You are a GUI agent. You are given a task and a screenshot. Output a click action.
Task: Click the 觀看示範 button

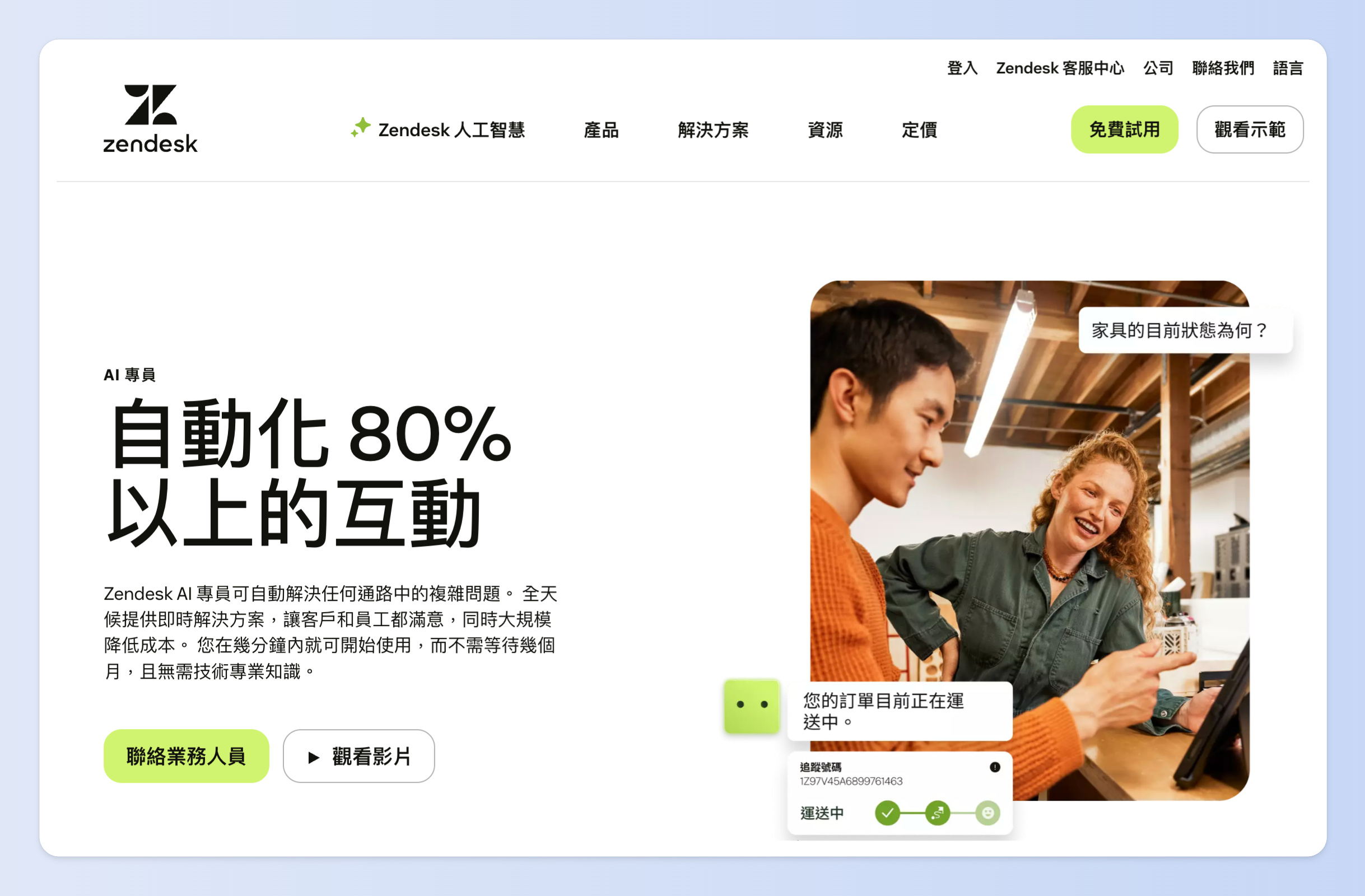pos(1250,129)
